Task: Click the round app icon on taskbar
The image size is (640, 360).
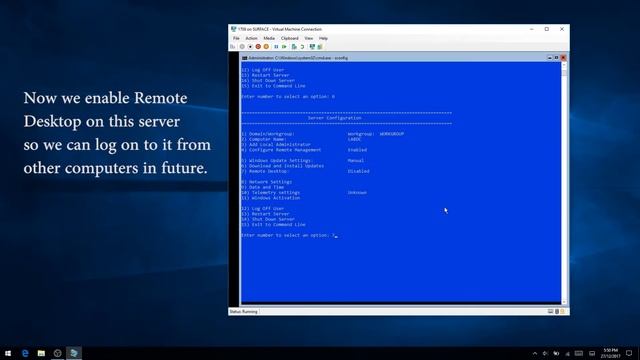Action: 58,353
